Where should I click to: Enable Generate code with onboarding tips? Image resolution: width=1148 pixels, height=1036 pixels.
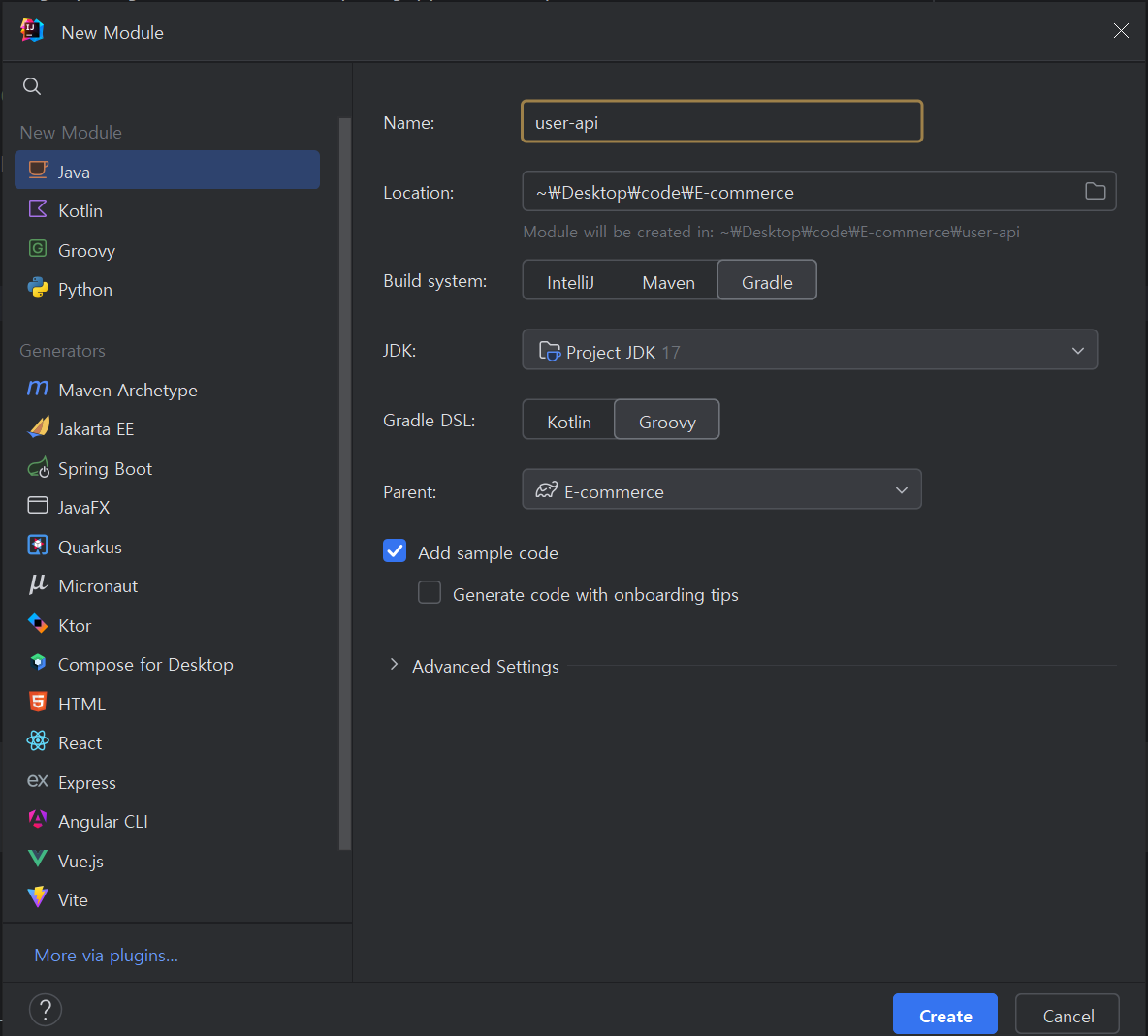(430, 593)
